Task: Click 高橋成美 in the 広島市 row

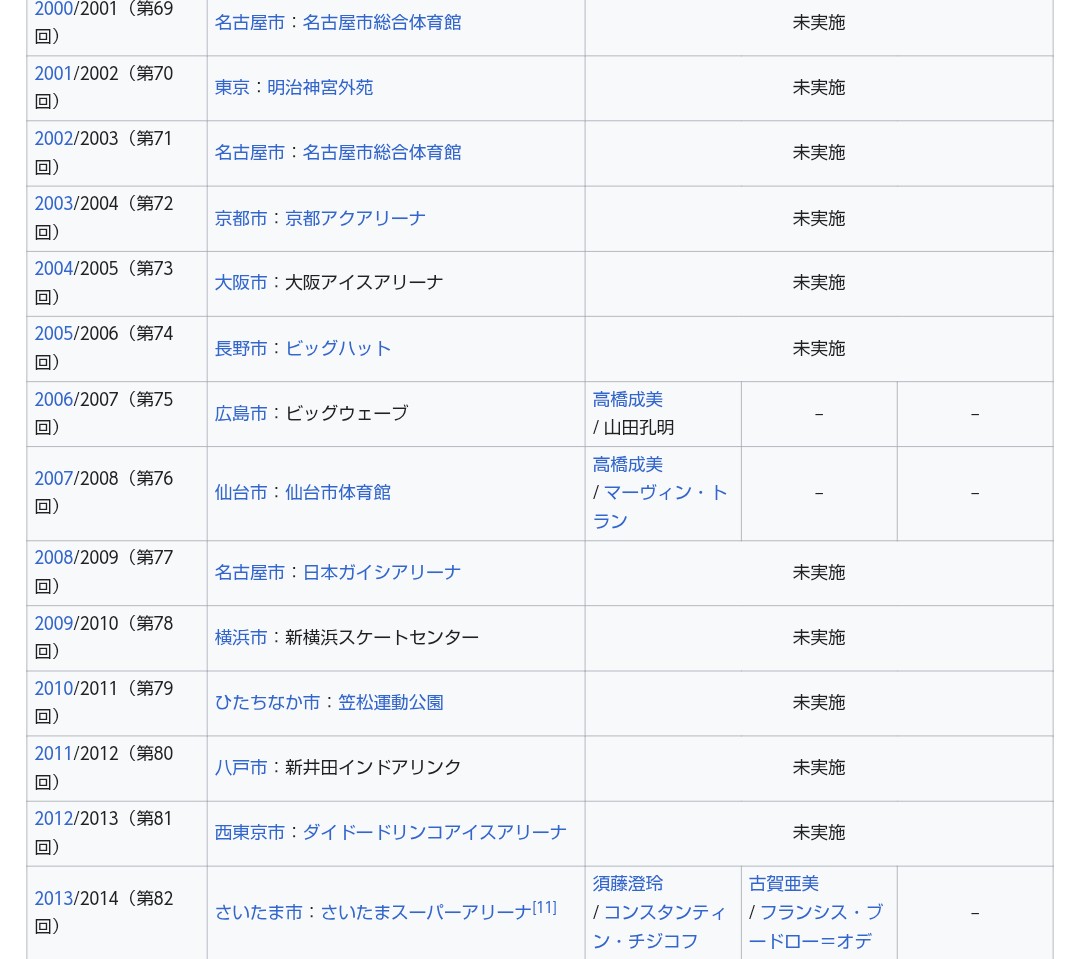Action: pos(628,400)
